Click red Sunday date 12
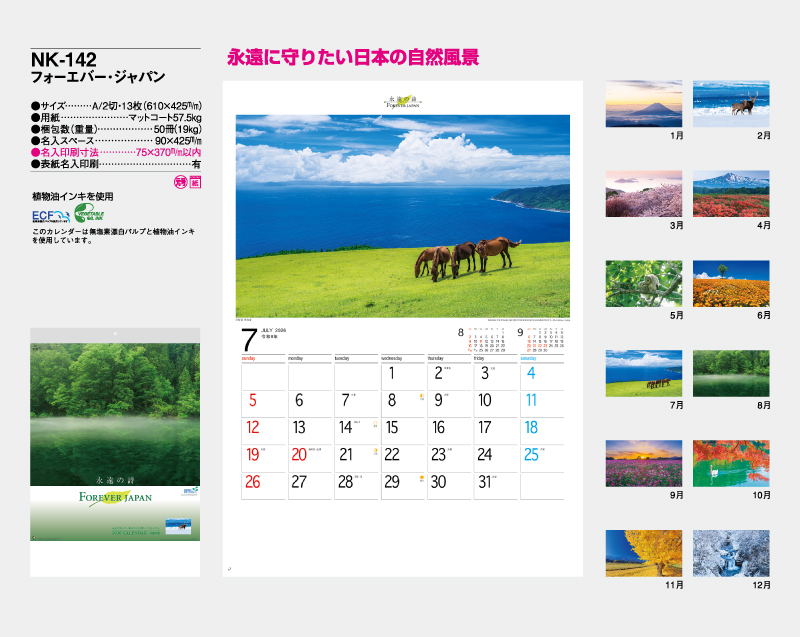 coord(253,427)
